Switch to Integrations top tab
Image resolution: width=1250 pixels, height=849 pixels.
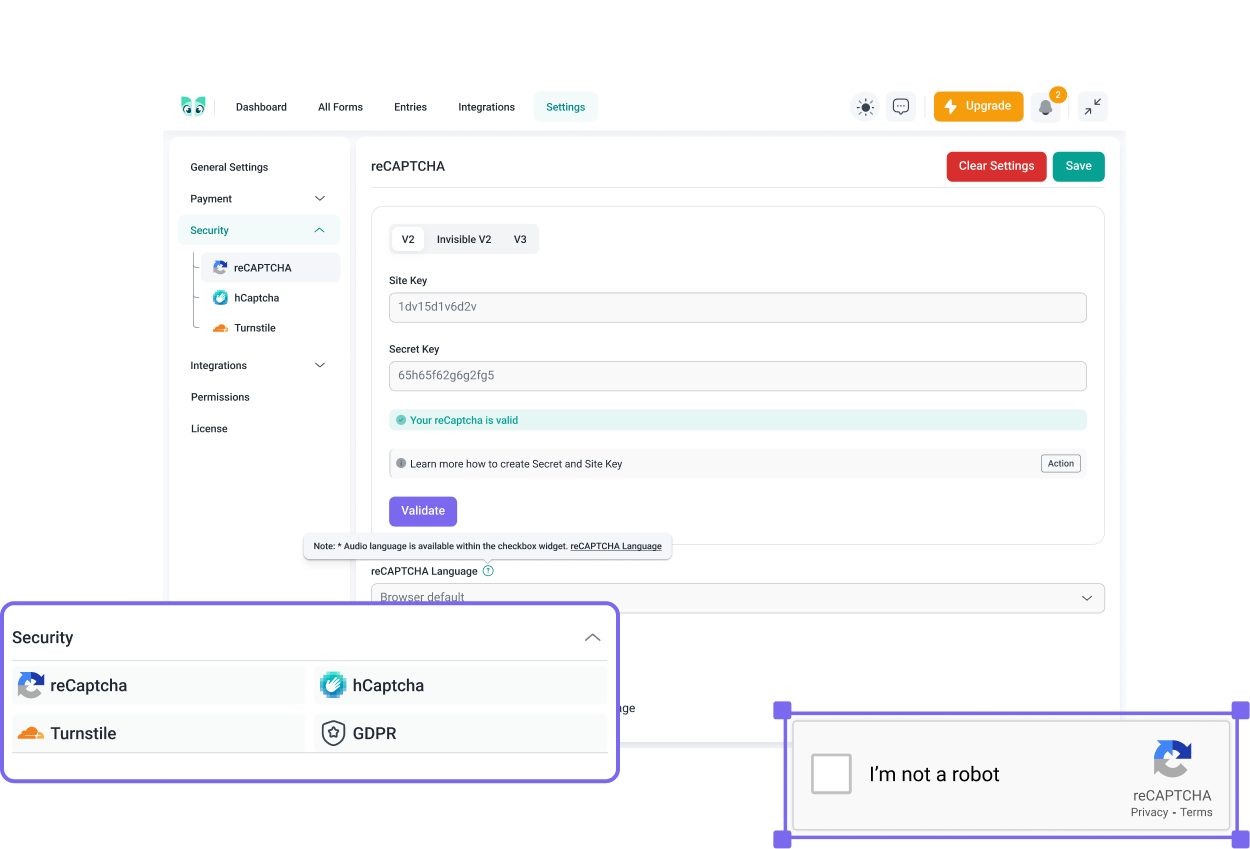487,107
